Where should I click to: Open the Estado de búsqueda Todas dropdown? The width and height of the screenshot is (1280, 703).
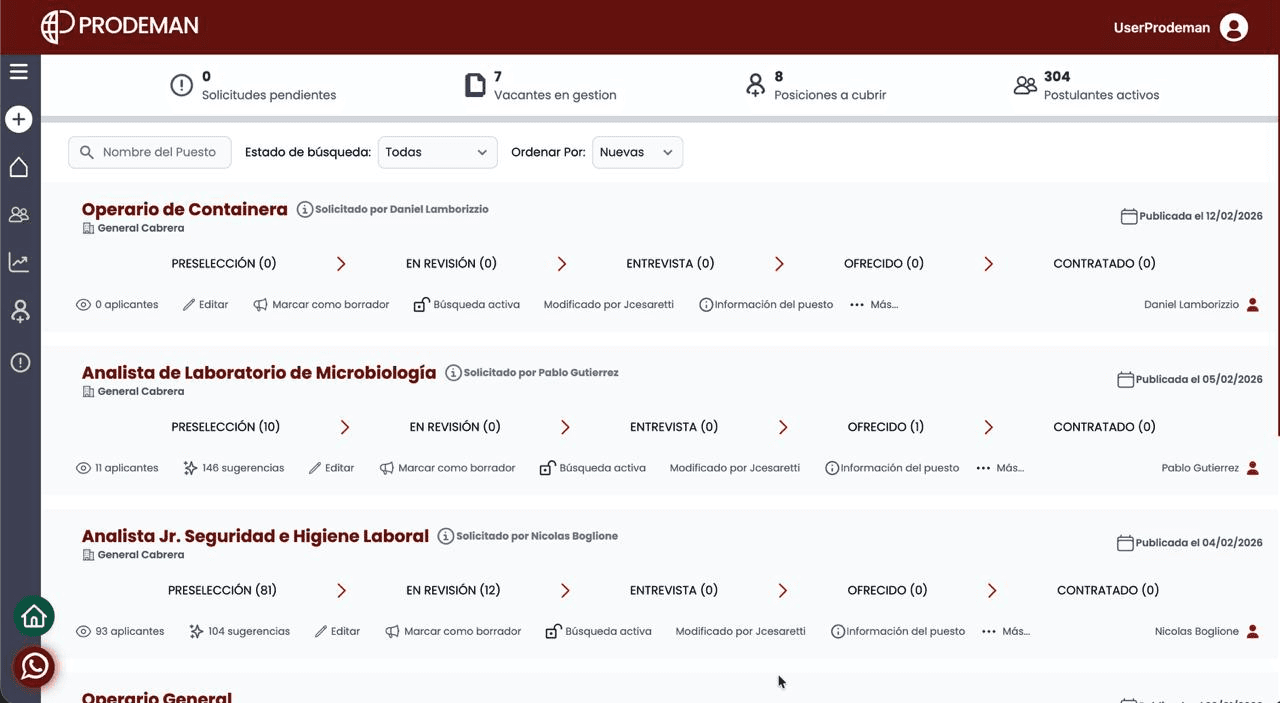437,152
